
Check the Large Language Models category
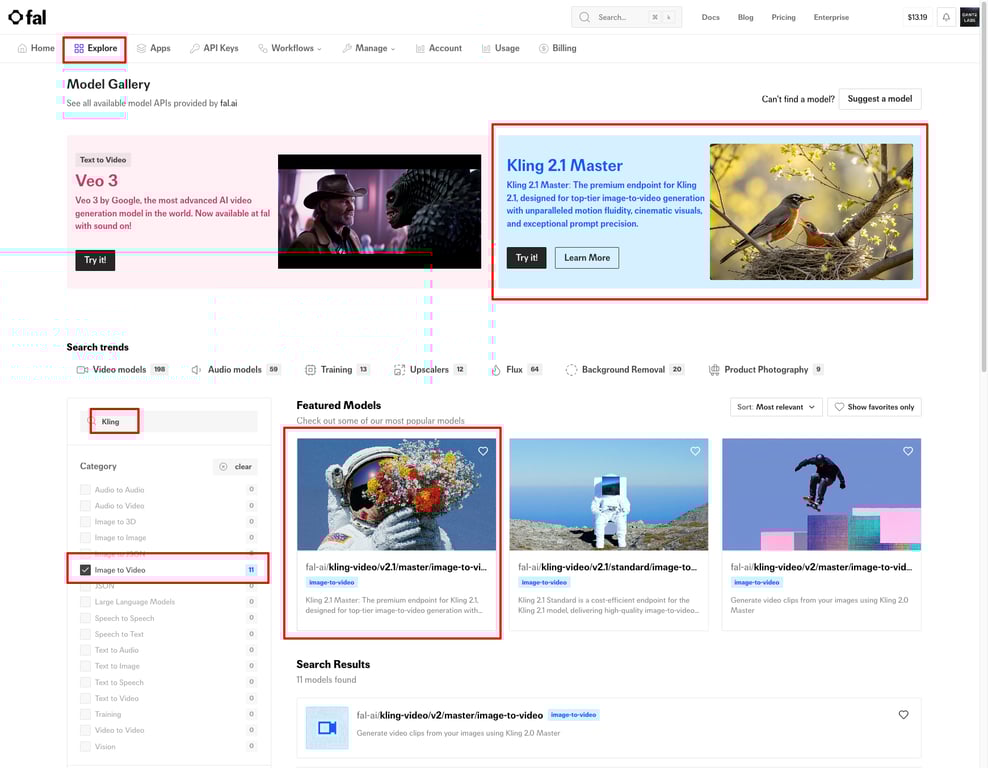tap(86, 602)
